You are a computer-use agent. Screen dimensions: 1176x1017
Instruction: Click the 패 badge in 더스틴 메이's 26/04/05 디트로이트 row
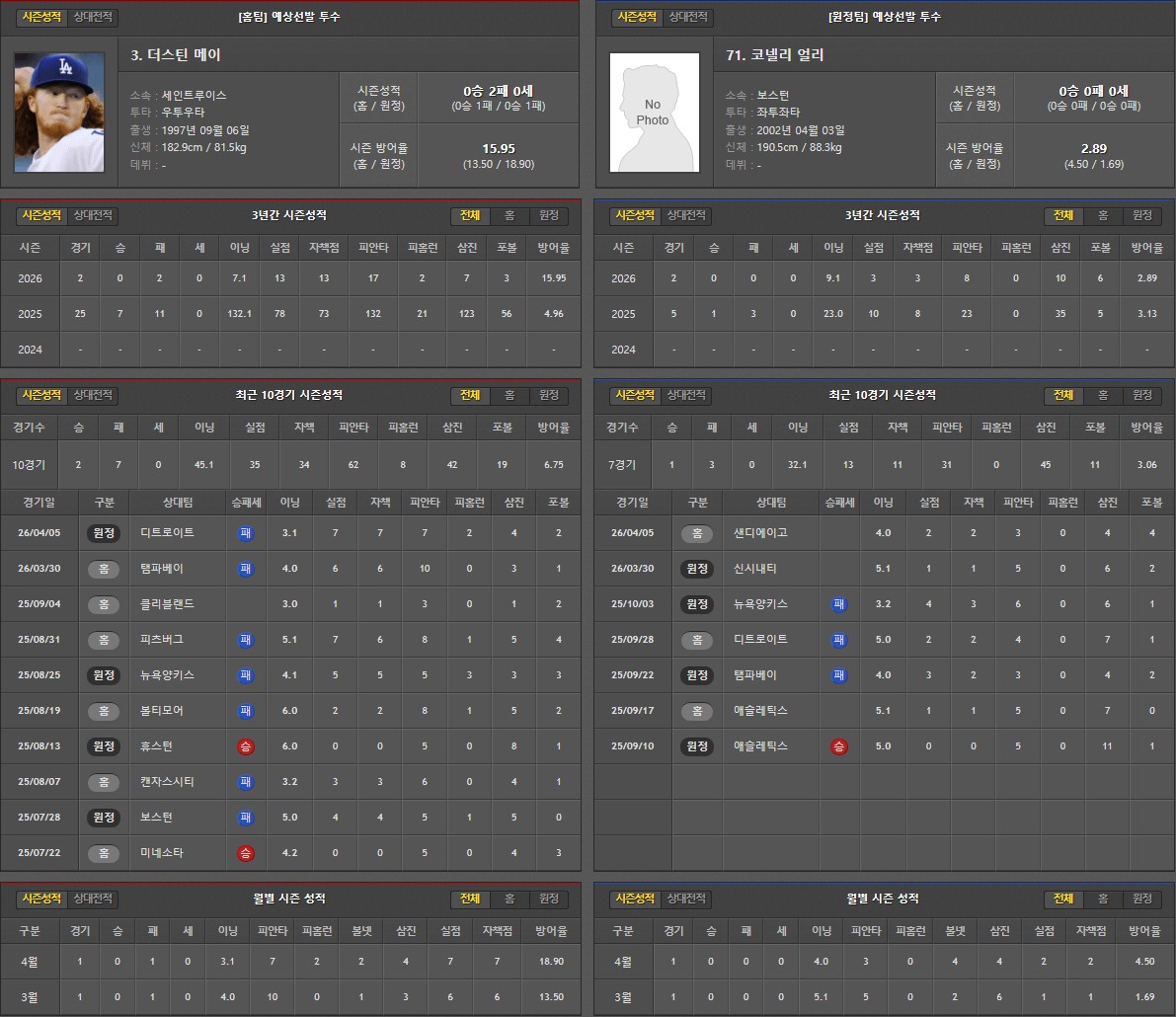(246, 533)
